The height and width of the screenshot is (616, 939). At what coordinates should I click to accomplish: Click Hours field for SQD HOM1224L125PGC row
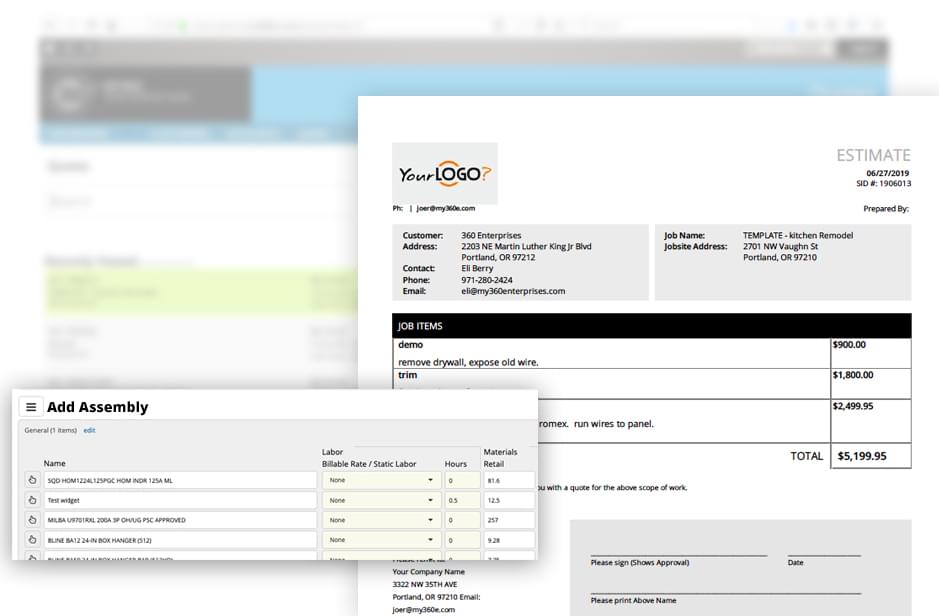(462, 480)
